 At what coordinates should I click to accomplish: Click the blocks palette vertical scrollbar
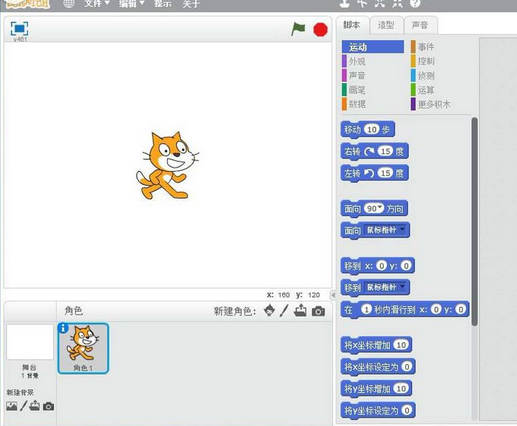(475, 221)
